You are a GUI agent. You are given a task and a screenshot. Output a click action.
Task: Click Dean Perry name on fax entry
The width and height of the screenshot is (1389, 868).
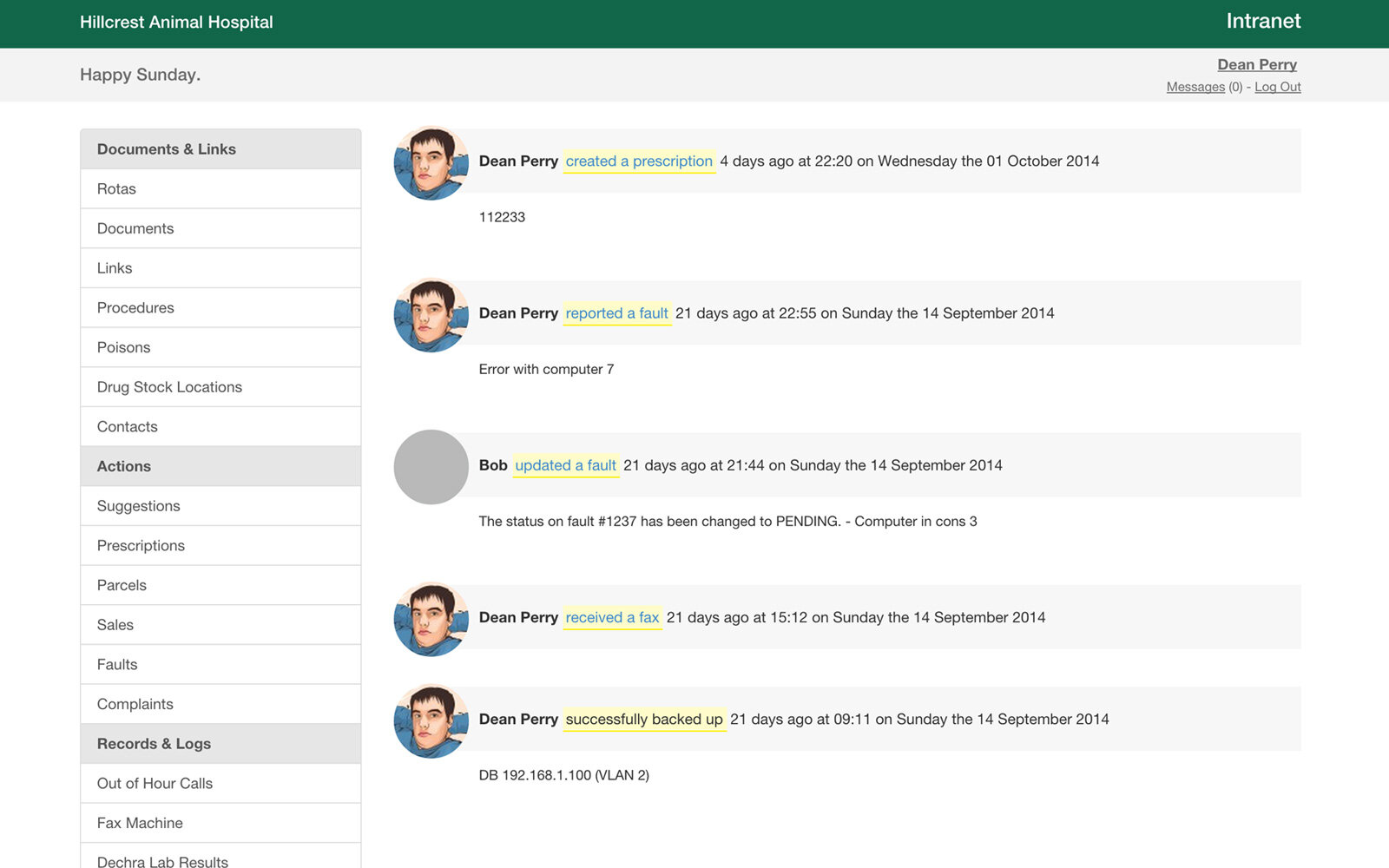[x=518, y=617]
